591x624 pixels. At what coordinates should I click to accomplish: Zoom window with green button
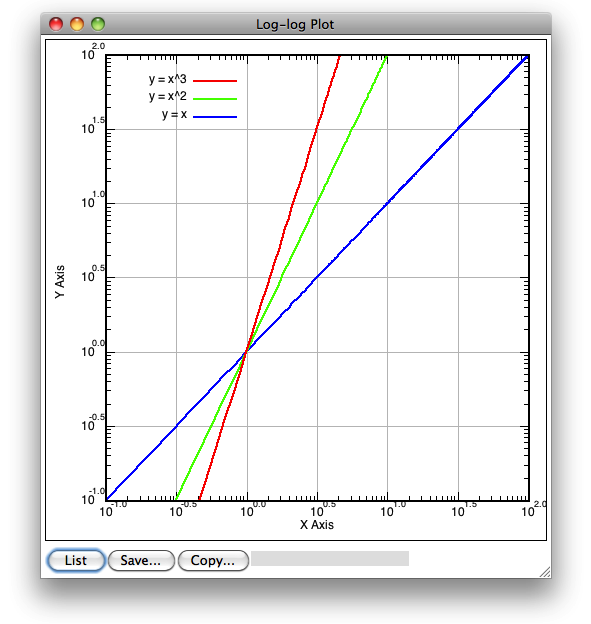pos(98,24)
